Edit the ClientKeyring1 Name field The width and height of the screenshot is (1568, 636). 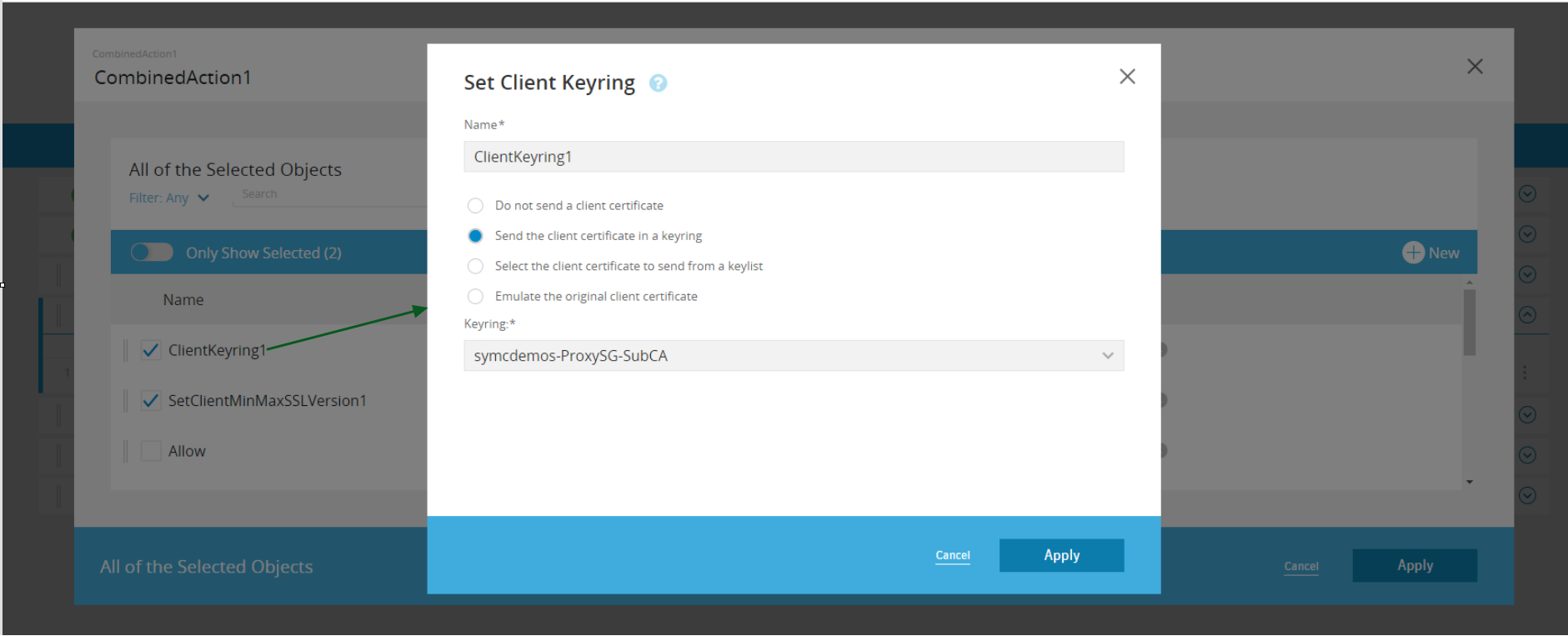tap(793, 157)
